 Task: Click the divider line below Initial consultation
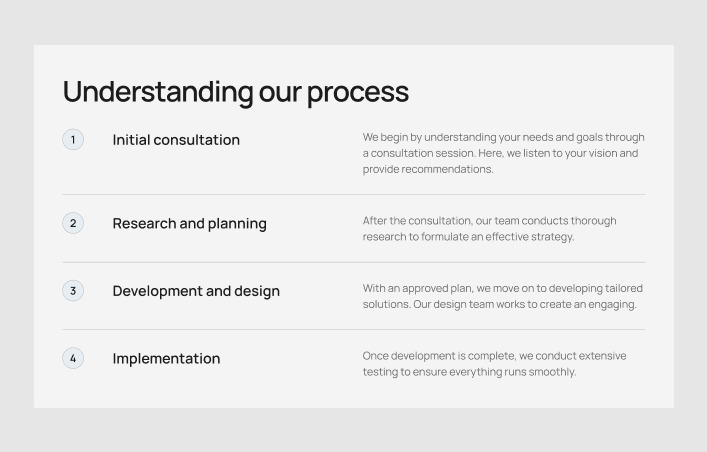pyautogui.click(x=353, y=194)
